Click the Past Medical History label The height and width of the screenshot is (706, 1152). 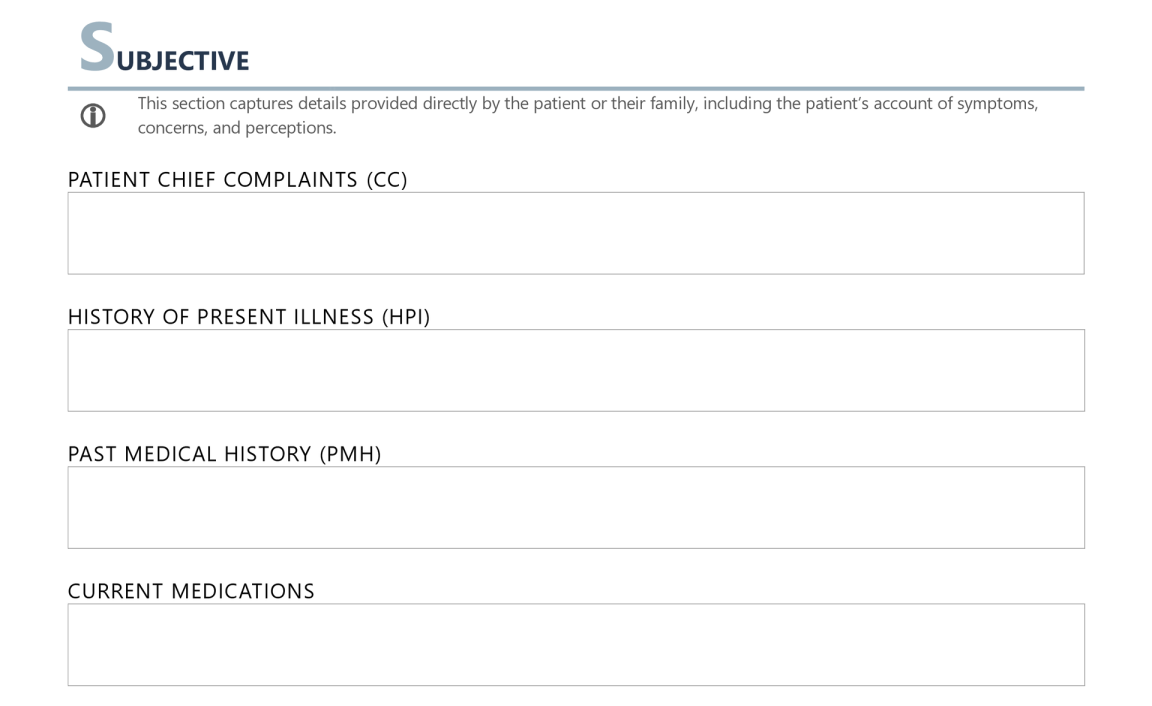190,454
